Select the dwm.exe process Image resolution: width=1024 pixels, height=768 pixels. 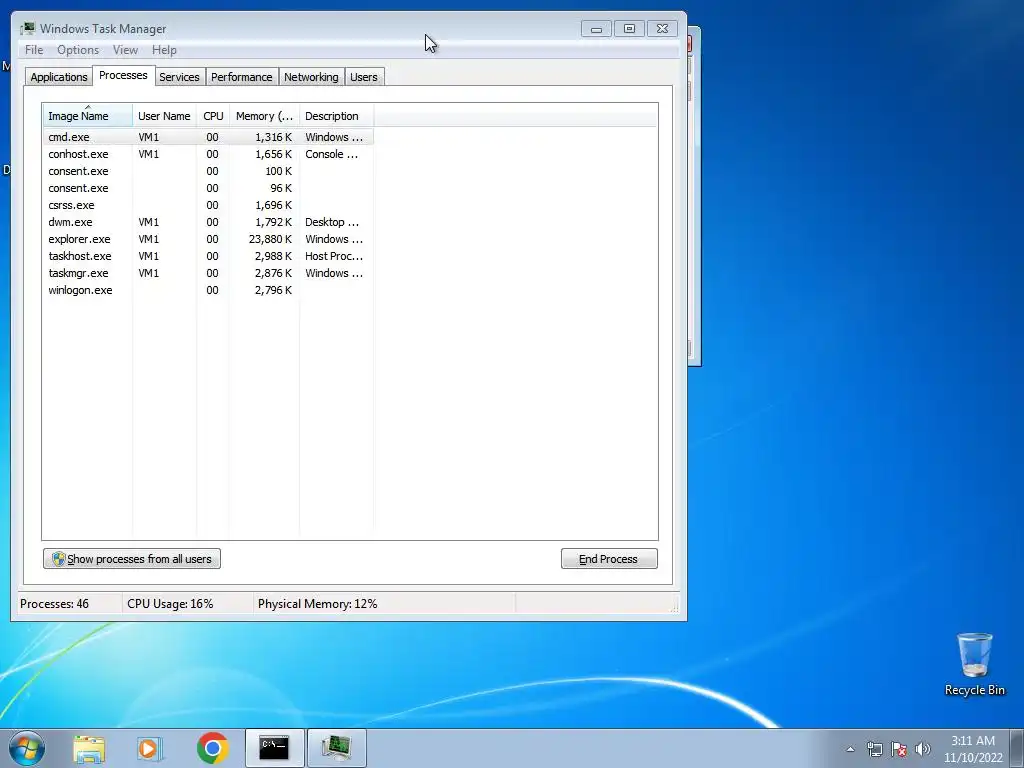[x=208, y=222]
